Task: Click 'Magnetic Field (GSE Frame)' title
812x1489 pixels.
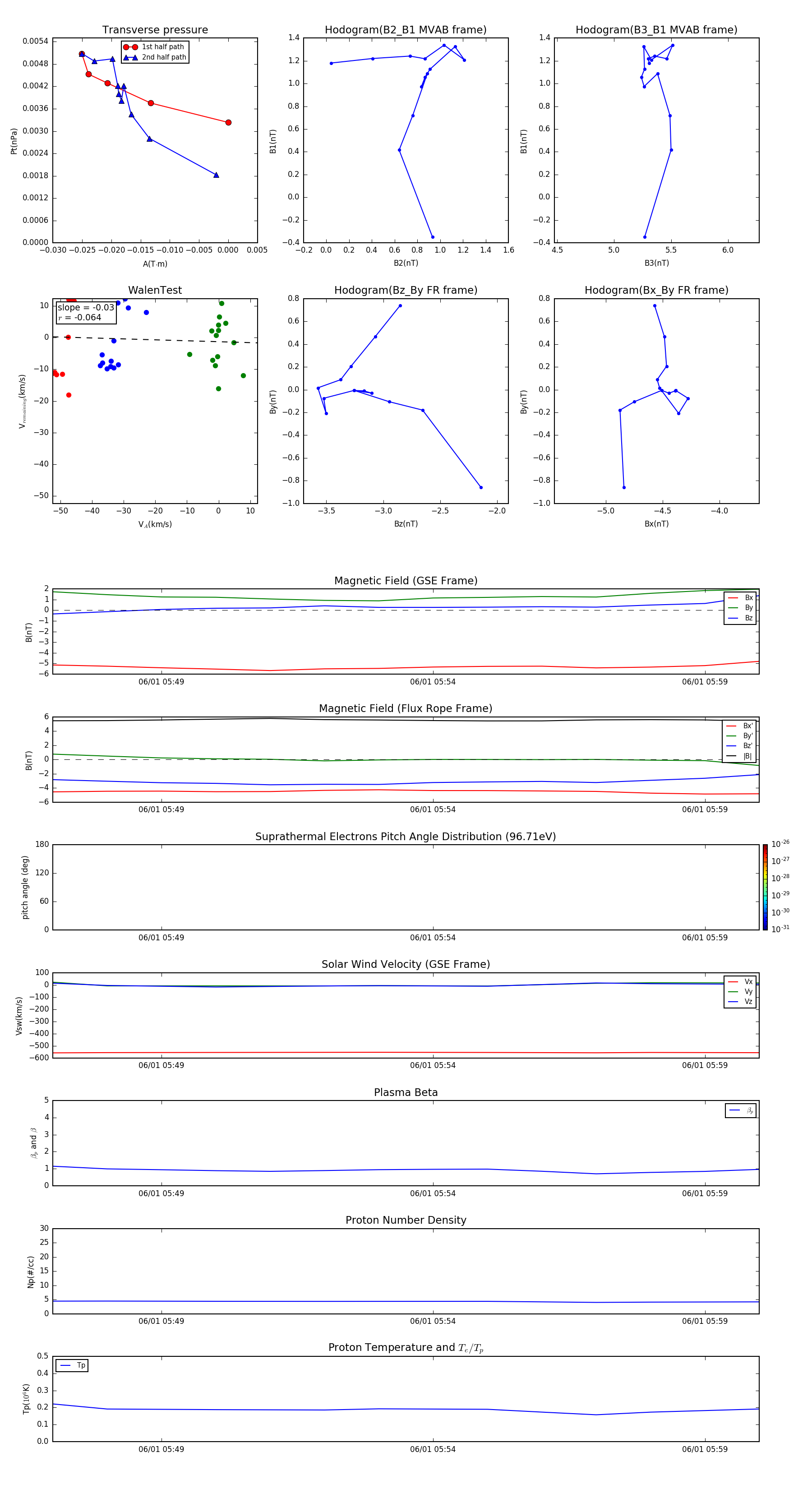Action: click(406, 581)
